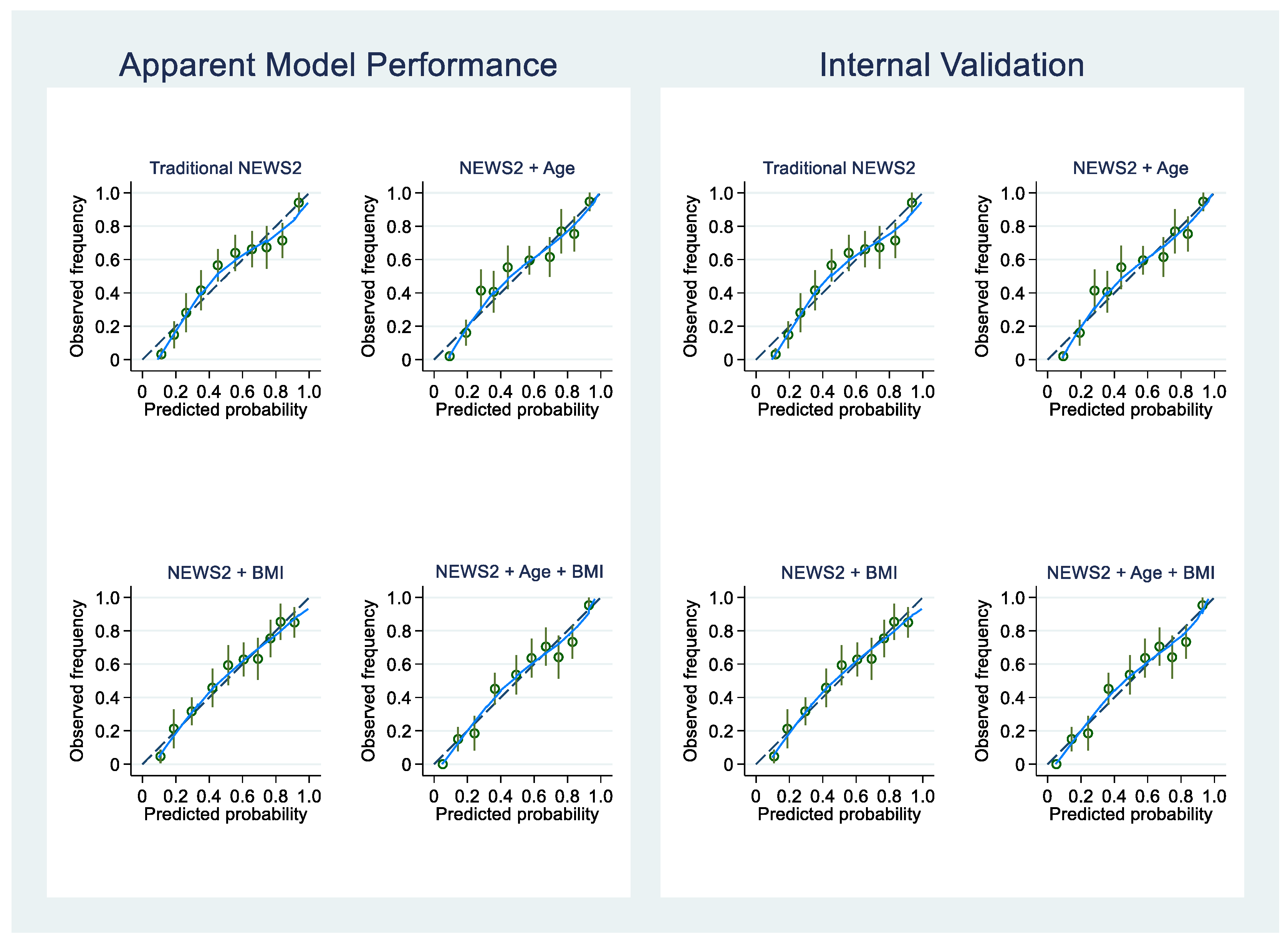The height and width of the screenshot is (942, 1288).
Task: Click Observed frequency label beside Apparent Traditional NEWS2 plot
Action: [x=77, y=276]
